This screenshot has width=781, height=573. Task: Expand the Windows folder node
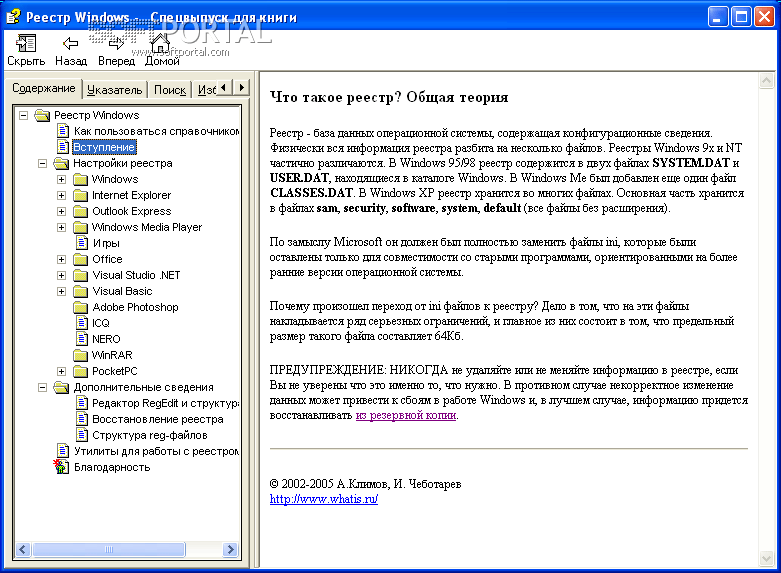[61, 179]
